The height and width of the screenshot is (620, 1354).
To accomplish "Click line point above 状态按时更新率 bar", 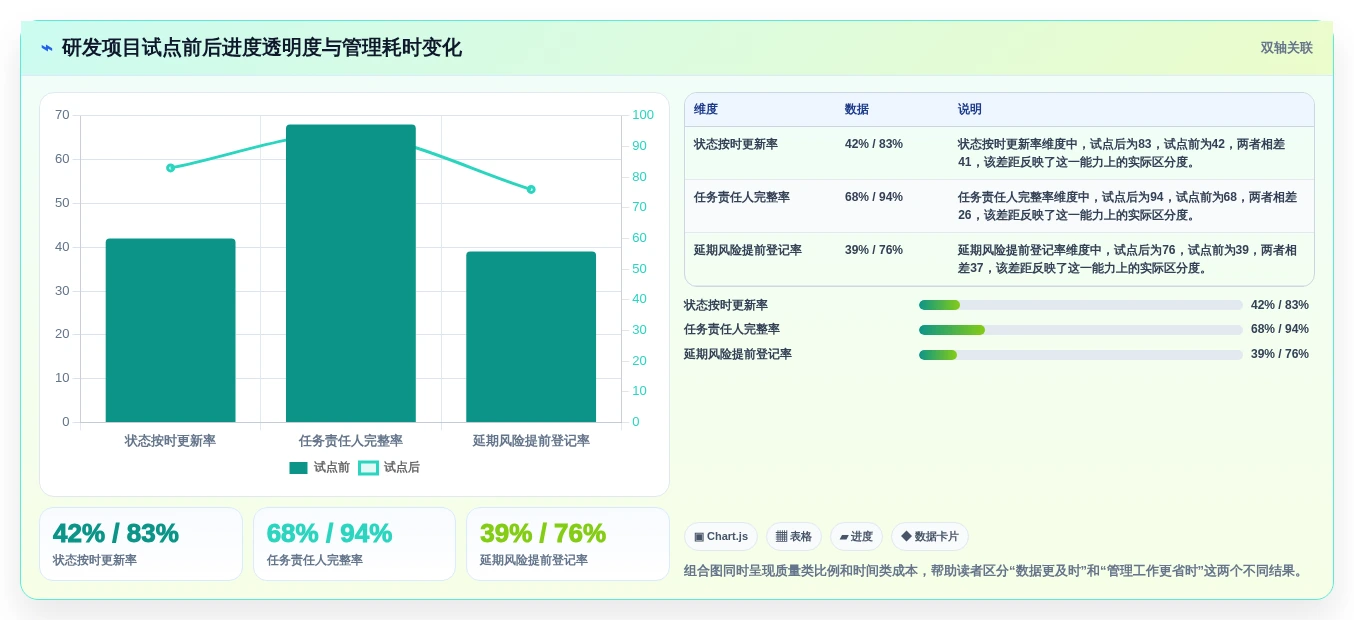I will [171, 168].
